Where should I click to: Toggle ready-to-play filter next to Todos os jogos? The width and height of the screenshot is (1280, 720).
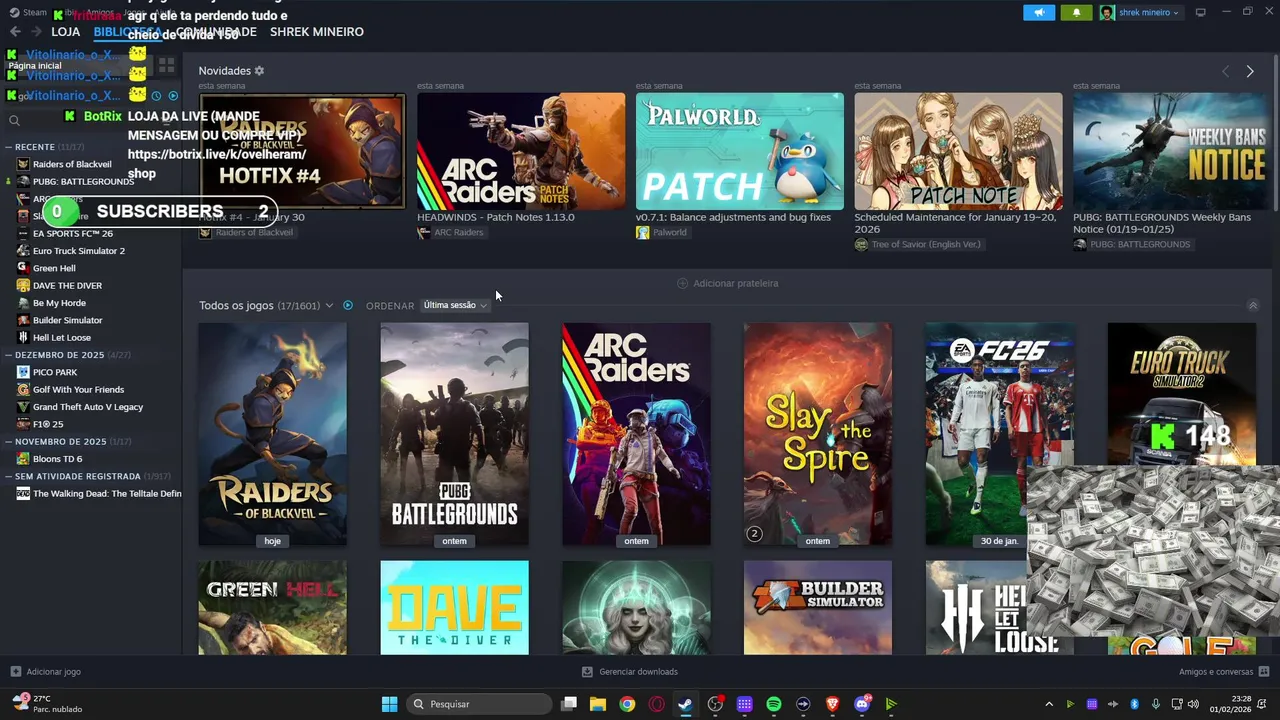[348, 305]
